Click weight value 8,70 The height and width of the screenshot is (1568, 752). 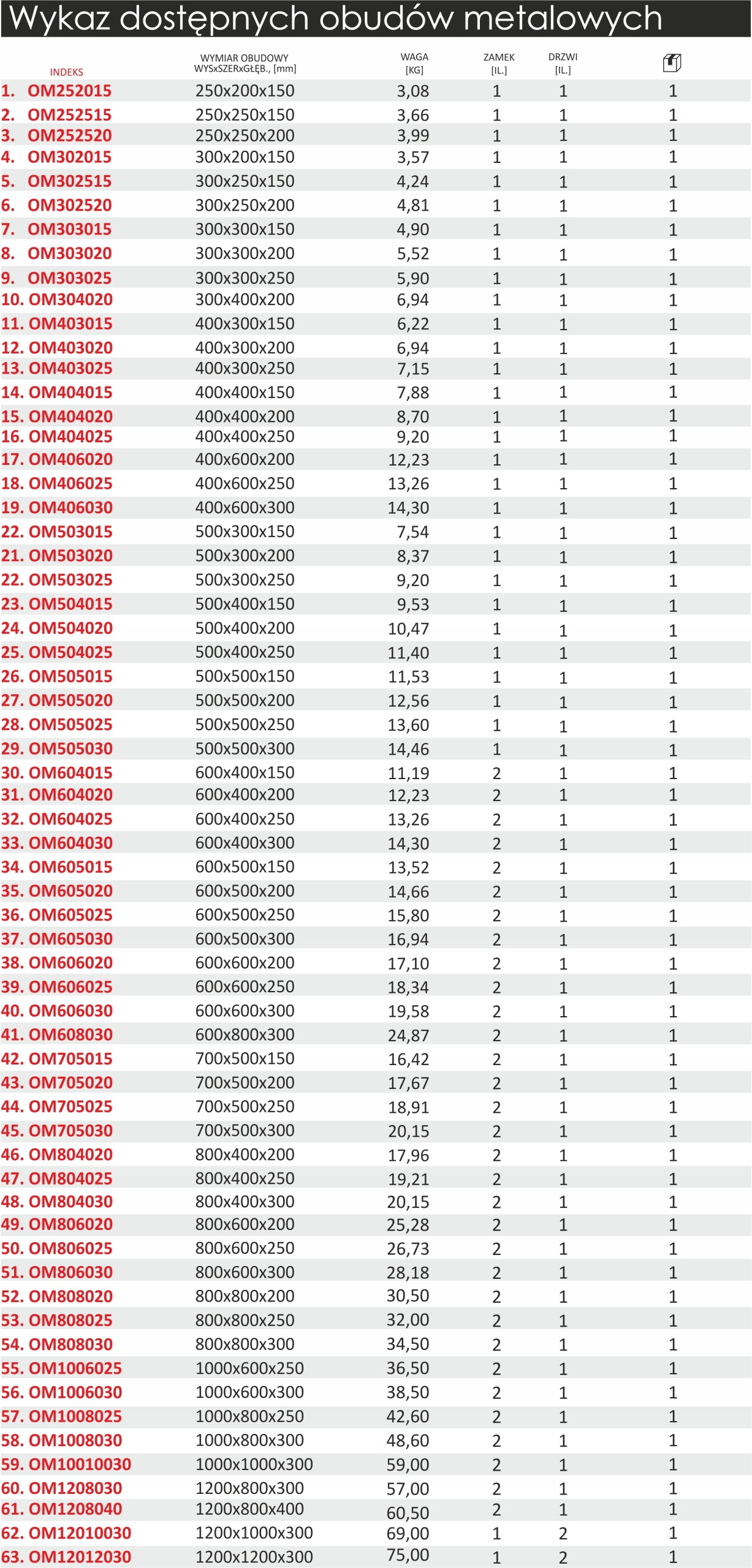[412, 417]
